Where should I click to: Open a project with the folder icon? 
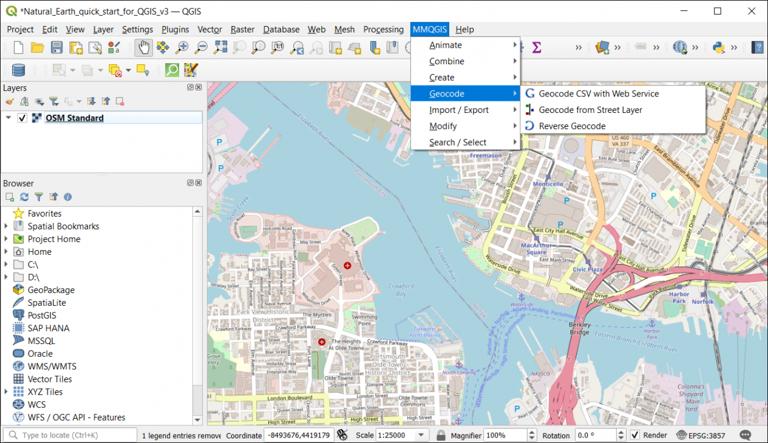(x=37, y=48)
